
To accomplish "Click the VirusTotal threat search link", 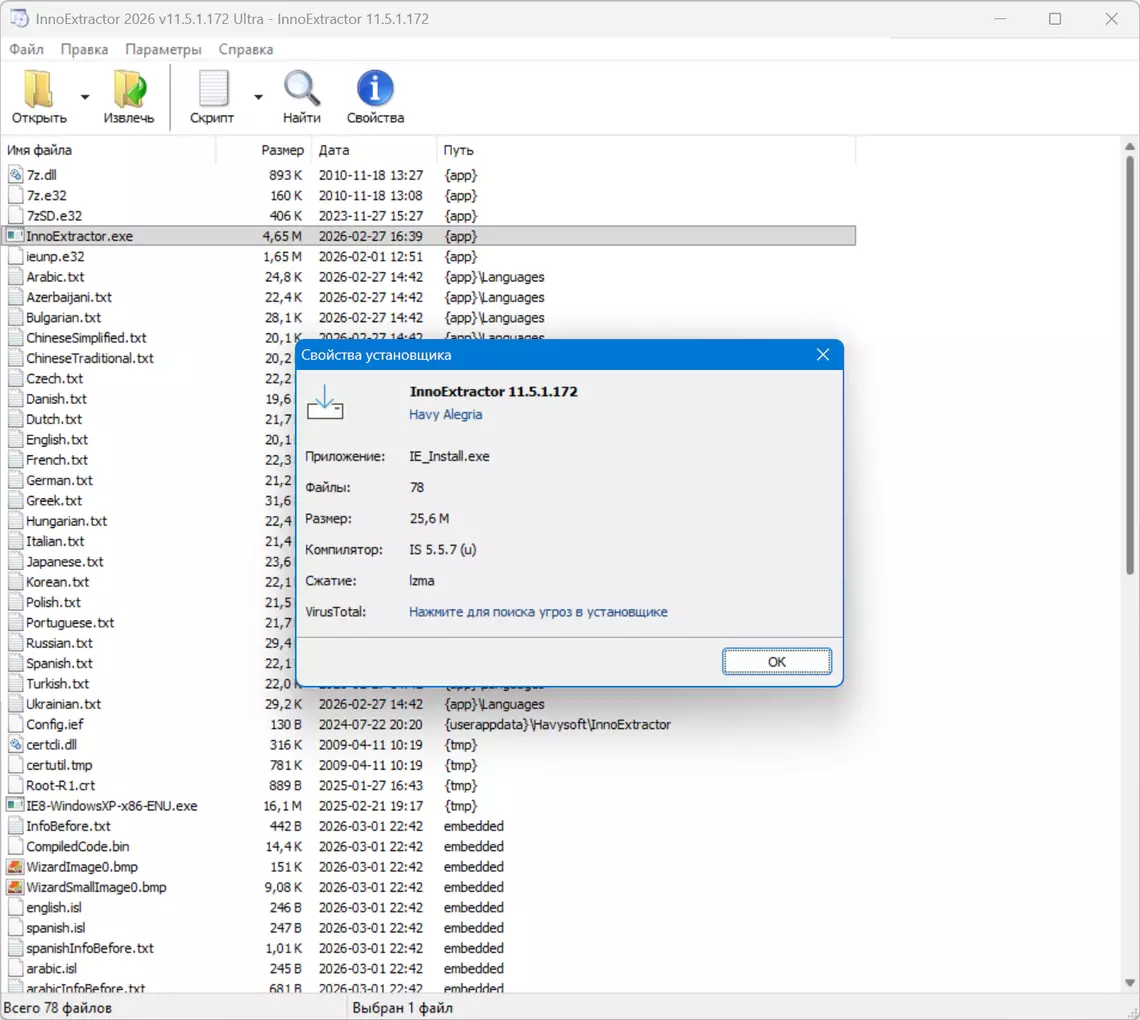I will click(538, 612).
